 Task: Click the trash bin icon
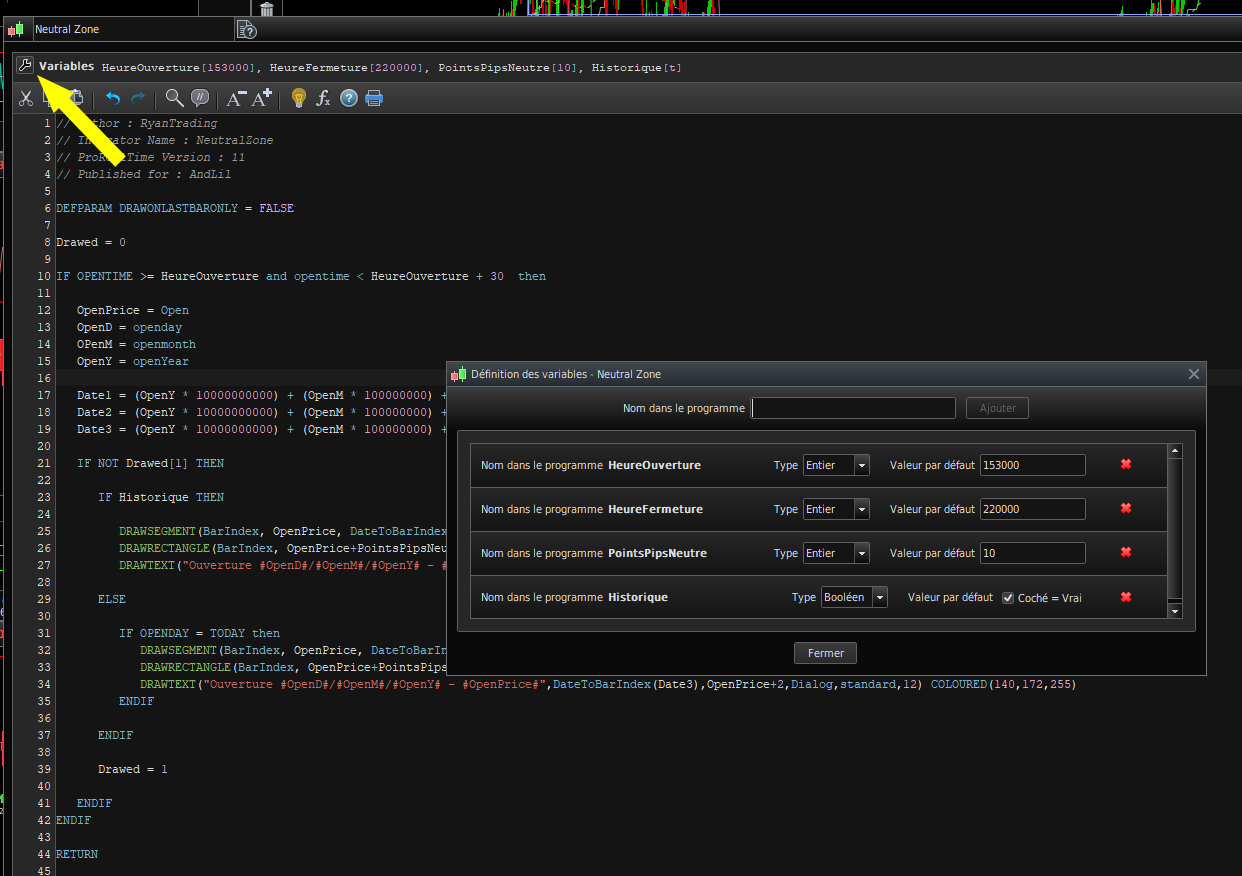pyautogui.click(x=267, y=10)
